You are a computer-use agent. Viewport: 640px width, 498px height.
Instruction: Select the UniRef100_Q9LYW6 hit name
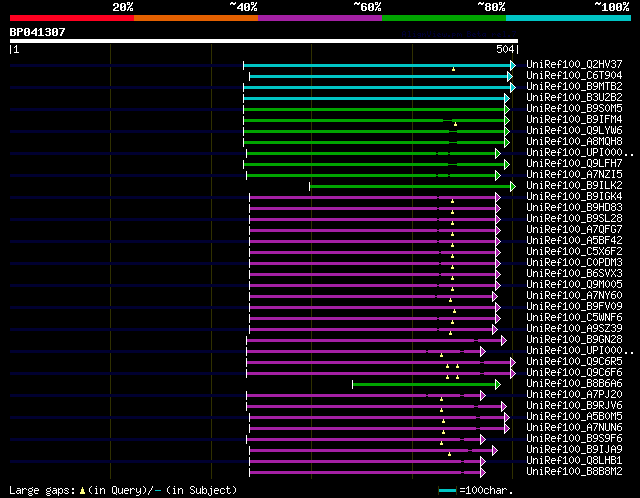574,130
